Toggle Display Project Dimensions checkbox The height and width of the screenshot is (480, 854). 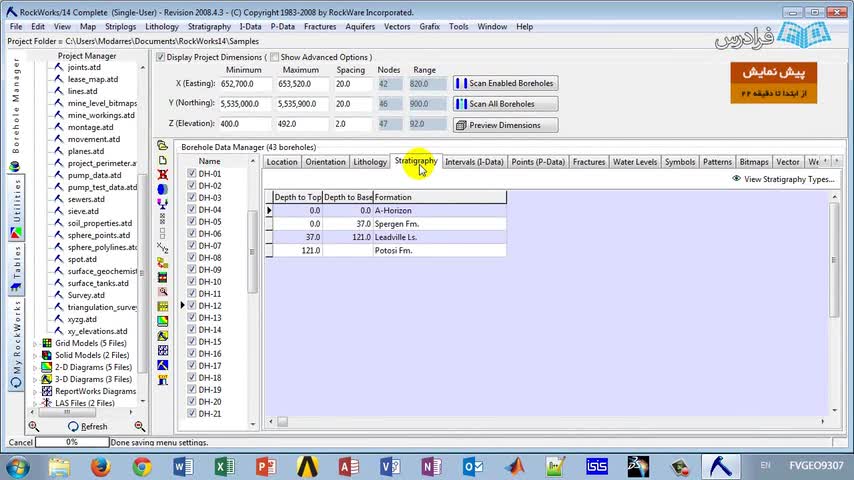coord(161,57)
